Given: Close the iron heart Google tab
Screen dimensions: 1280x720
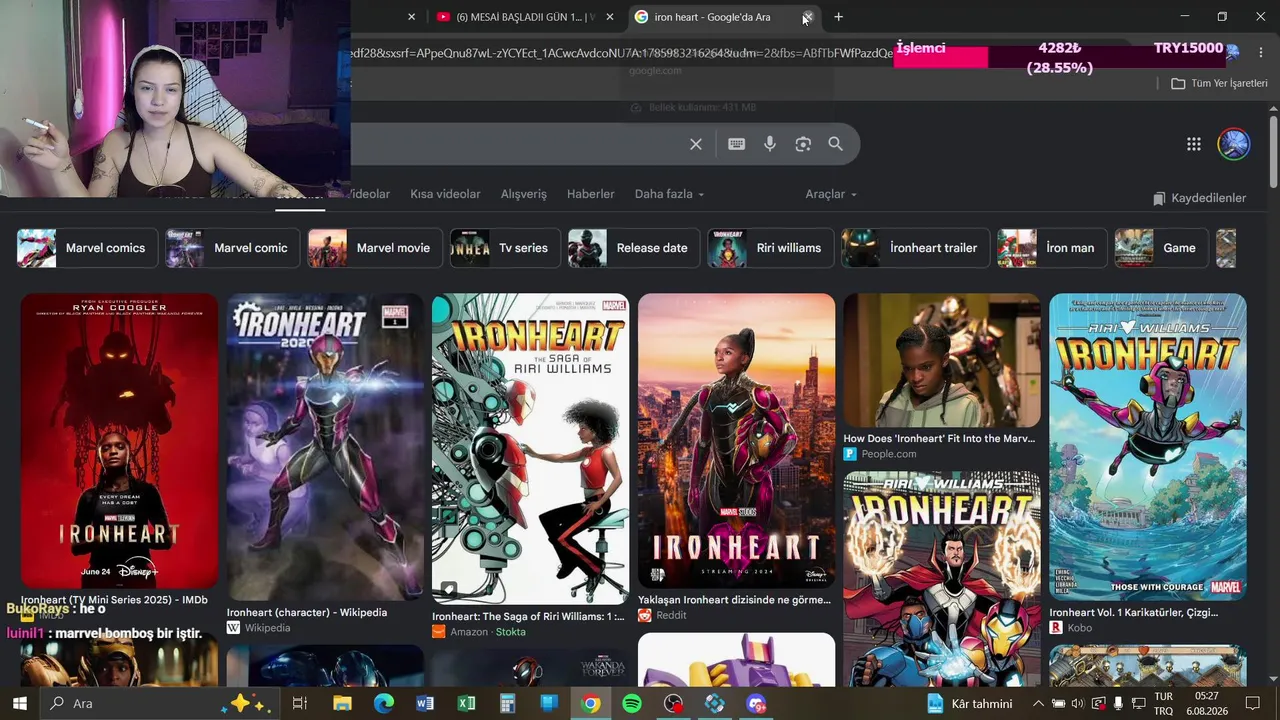Looking at the screenshot, I should point(807,17).
